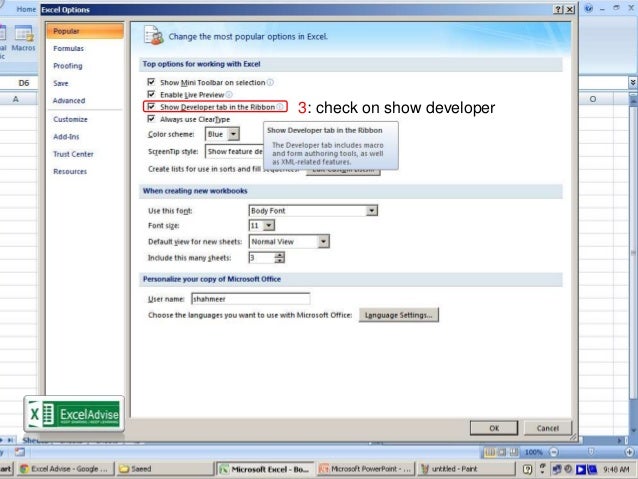The width and height of the screenshot is (638, 479).
Task: Click Normal view icon in Excel status bar
Action: point(490,452)
